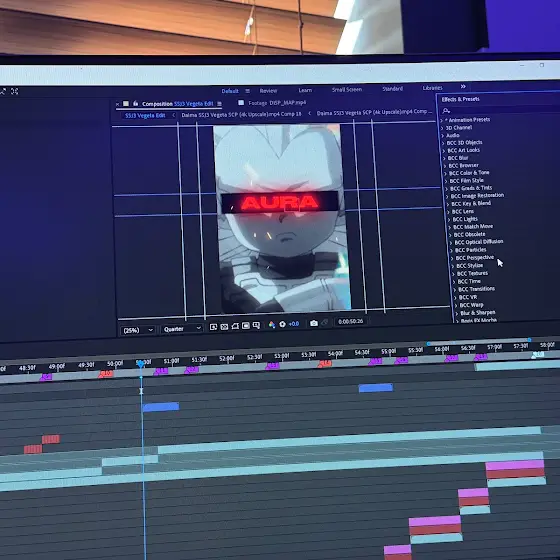
Task: Select the Learn workspace
Action: click(305, 90)
